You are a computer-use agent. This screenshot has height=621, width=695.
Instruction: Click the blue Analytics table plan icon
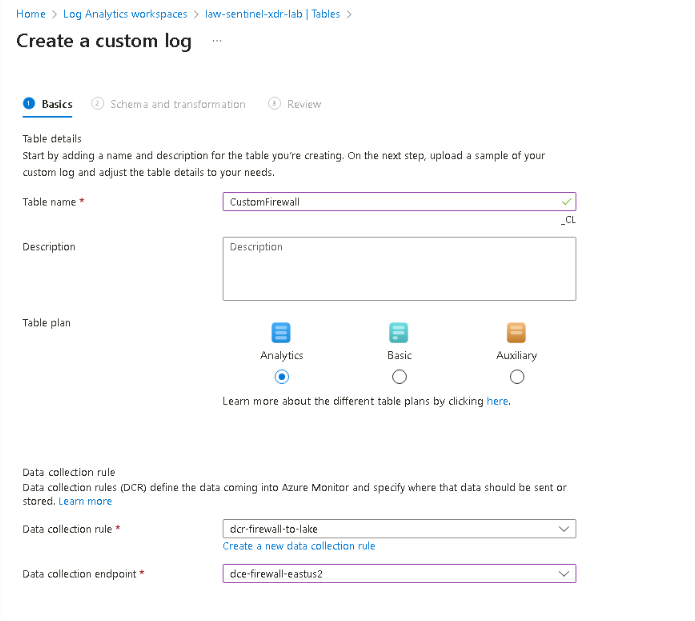tap(281, 332)
